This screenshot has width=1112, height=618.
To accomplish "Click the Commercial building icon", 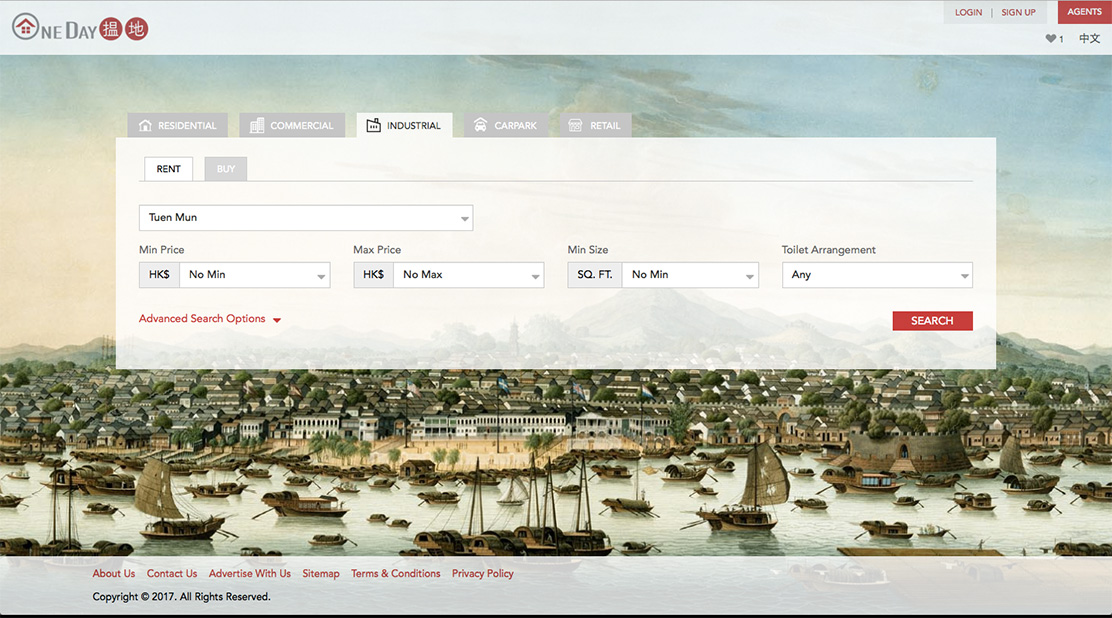I will [x=254, y=125].
